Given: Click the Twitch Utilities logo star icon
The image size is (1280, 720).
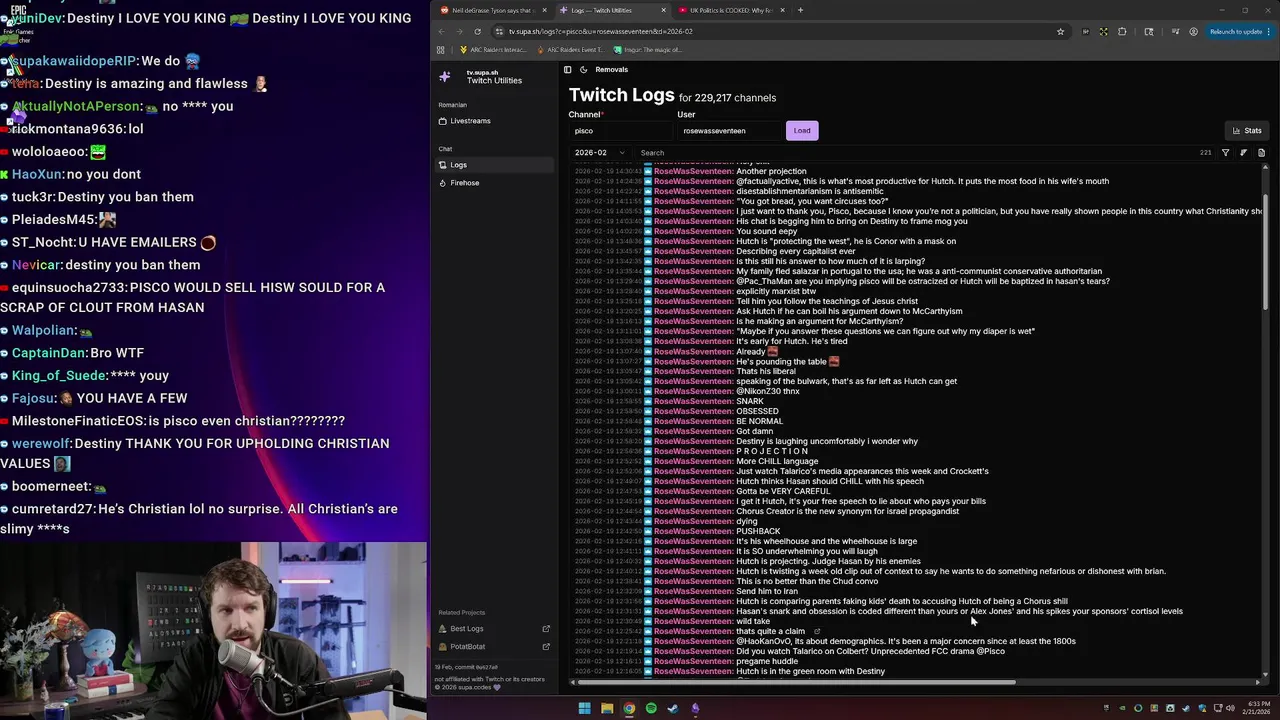Looking at the screenshot, I should pyautogui.click(x=445, y=76).
